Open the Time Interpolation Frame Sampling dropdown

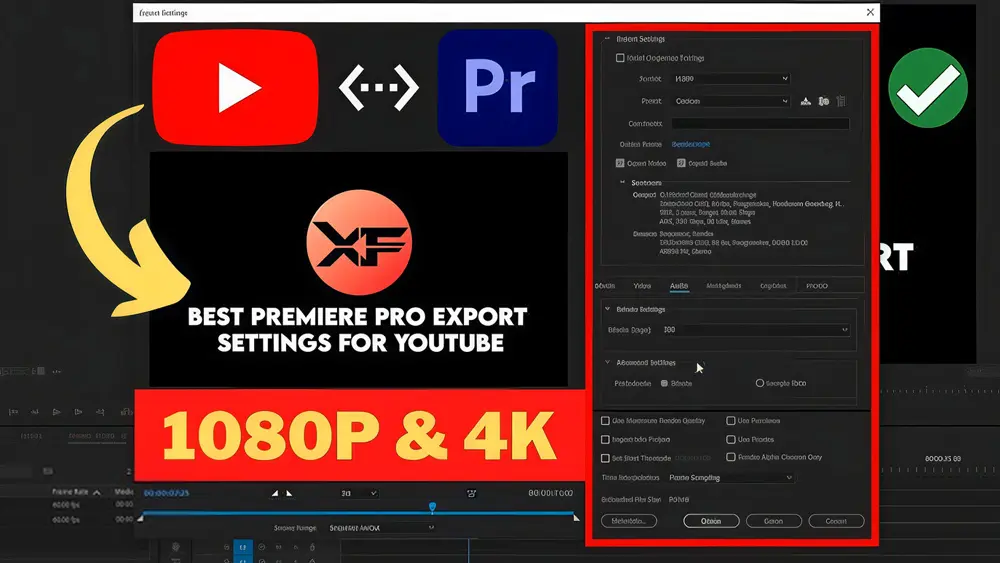pyautogui.click(x=732, y=478)
